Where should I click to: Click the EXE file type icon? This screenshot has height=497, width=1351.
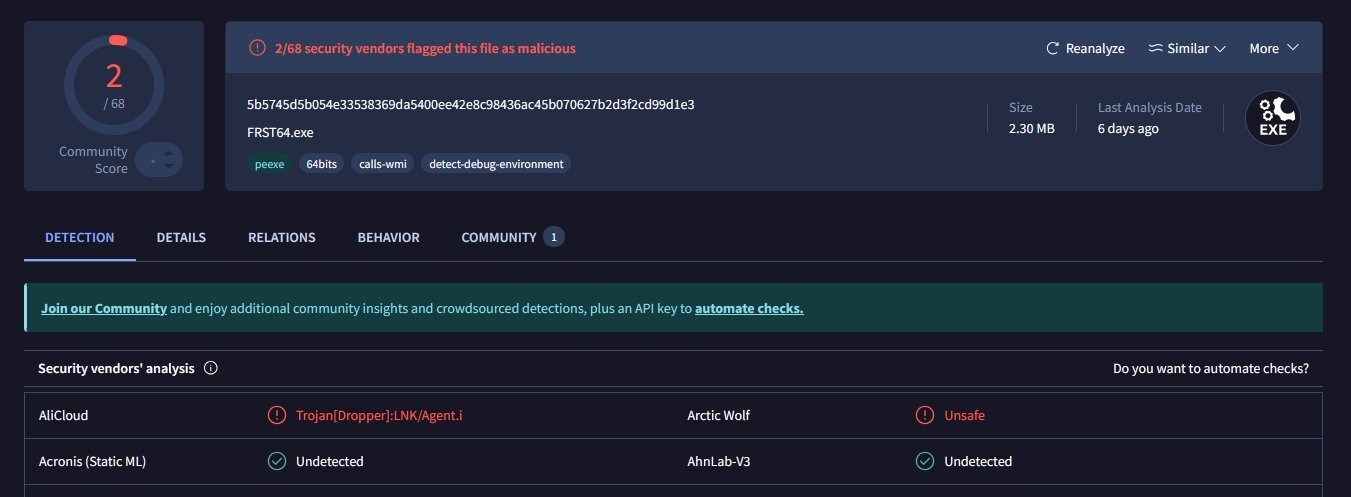[1272, 119]
